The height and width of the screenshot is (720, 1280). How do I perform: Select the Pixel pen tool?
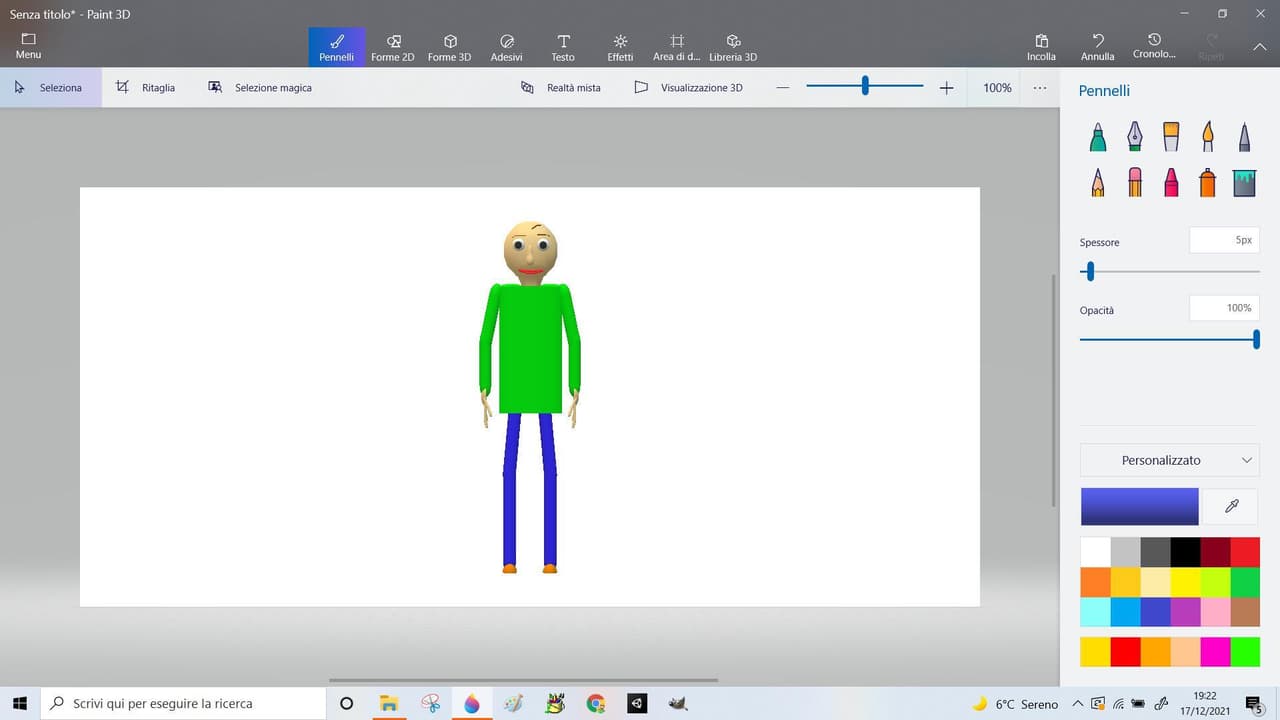pyautogui.click(x=1244, y=137)
